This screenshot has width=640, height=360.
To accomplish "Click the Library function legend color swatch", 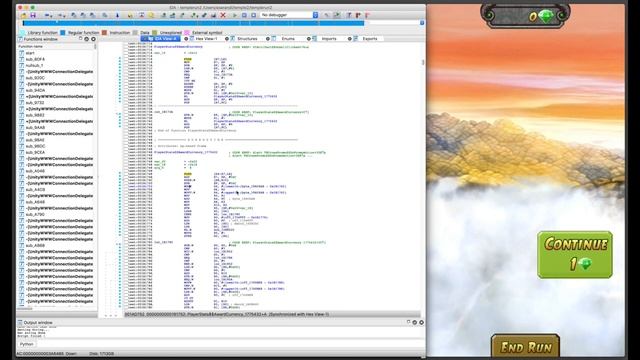I will coord(22,33).
